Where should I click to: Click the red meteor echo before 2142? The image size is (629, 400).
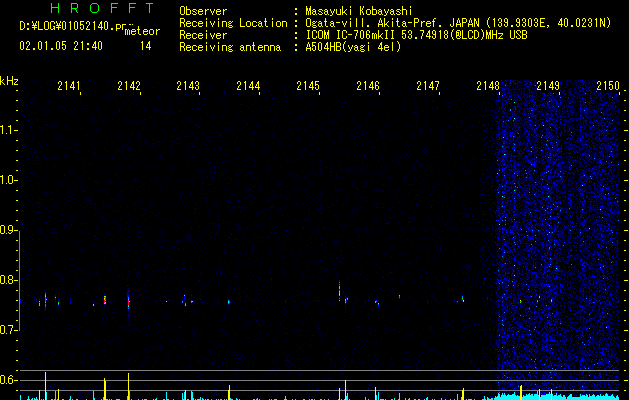pos(105,300)
